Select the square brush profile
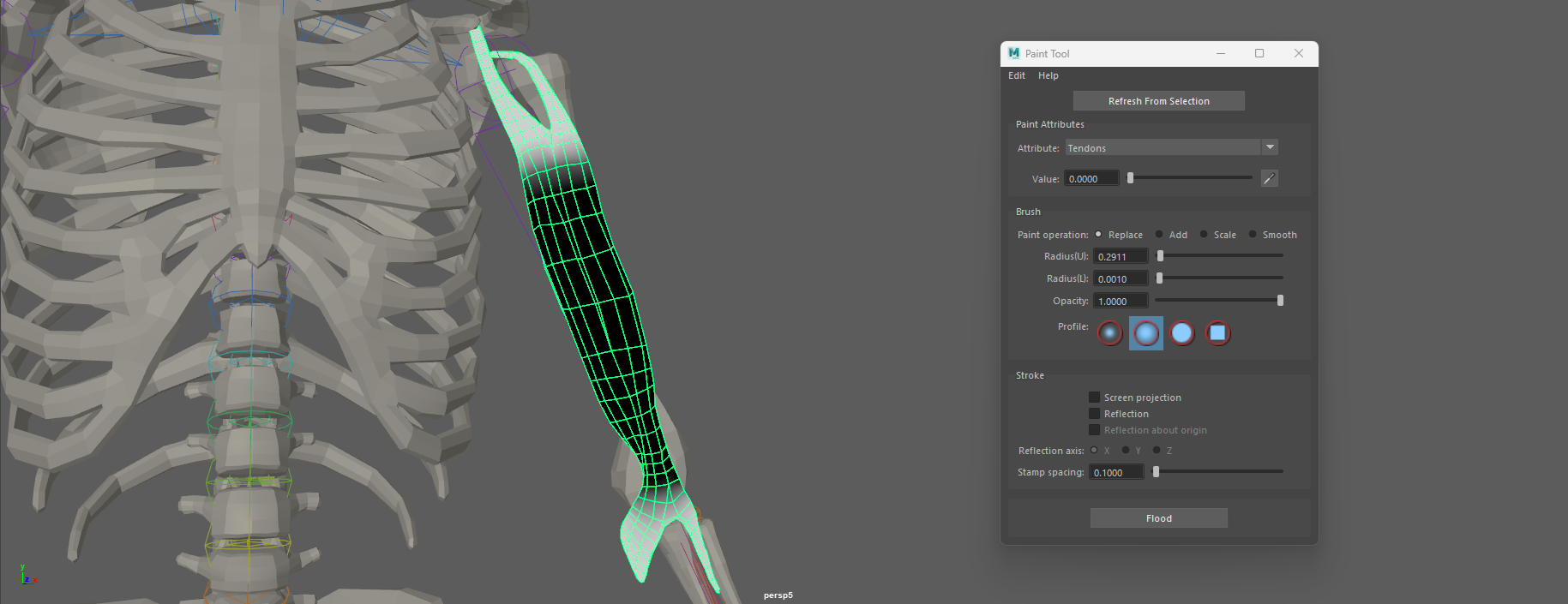The height and width of the screenshot is (604, 1568). [x=1217, y=333]
